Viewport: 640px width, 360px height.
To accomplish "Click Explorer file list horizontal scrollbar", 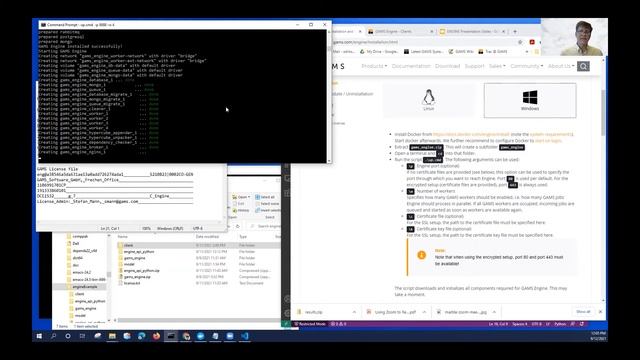I will 196,320.
